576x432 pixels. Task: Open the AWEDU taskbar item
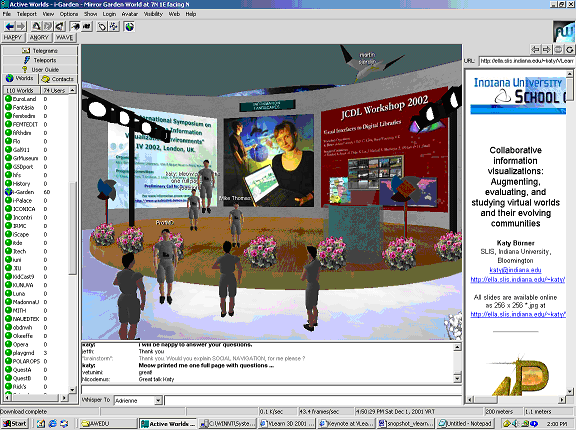[109, 424]
